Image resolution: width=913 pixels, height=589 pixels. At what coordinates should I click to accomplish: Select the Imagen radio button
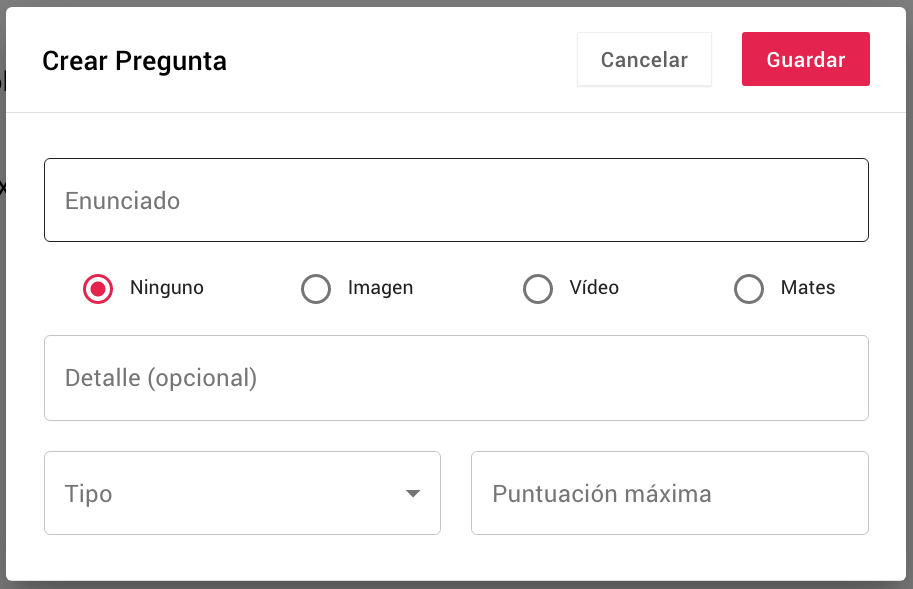click(x=316, y=289)
